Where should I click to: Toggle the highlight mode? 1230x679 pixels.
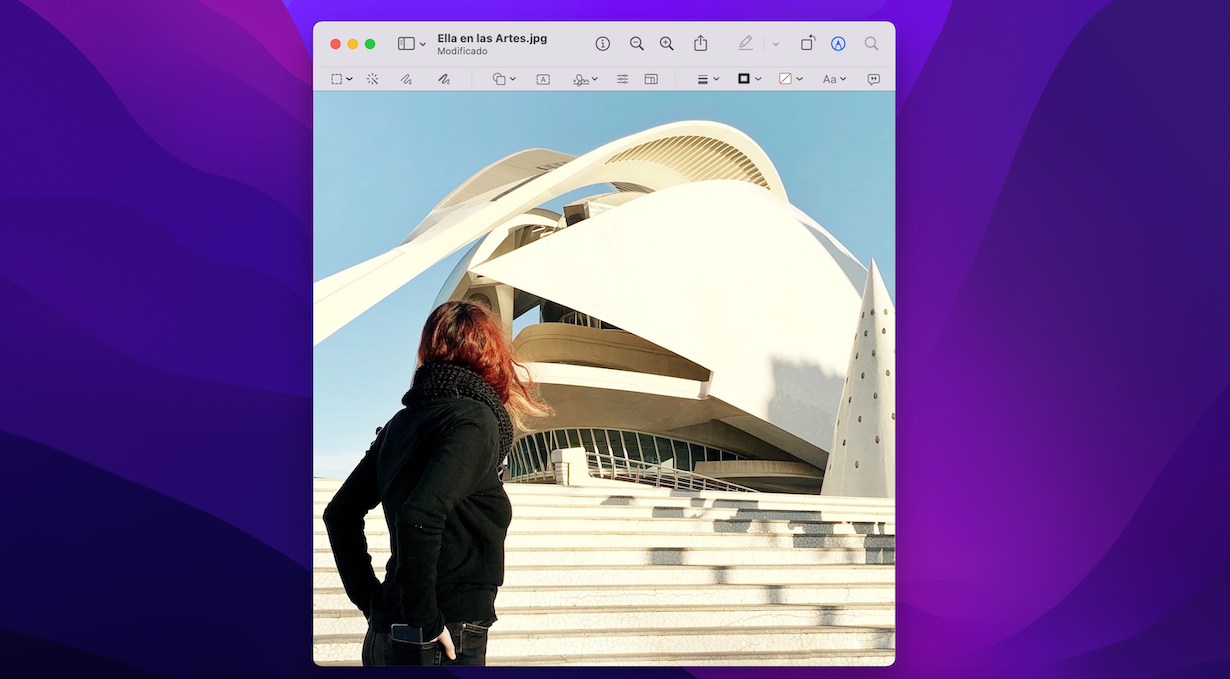745,43
